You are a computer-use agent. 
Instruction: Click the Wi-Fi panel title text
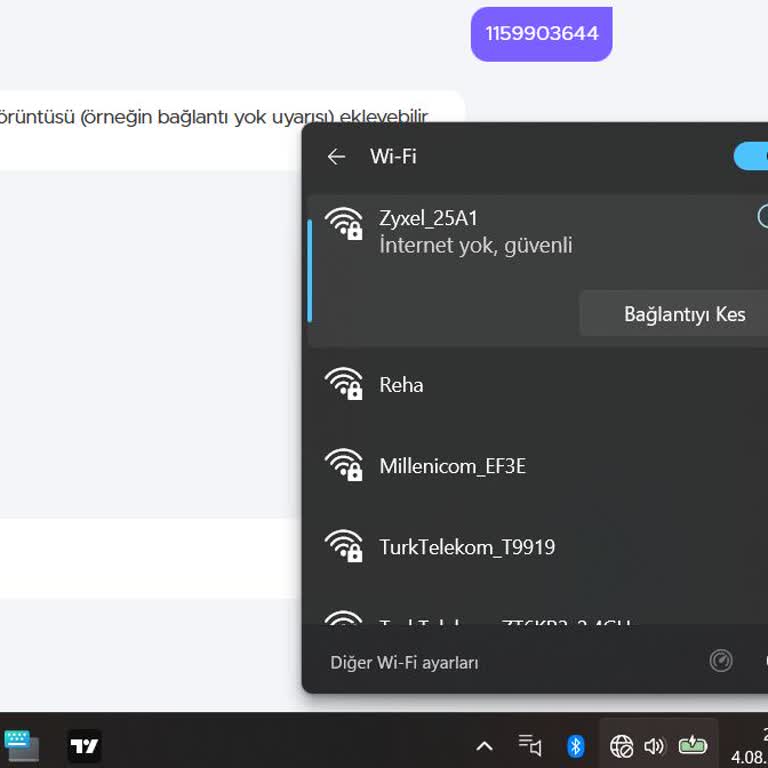pyautogui.click(x=393, y=157)
